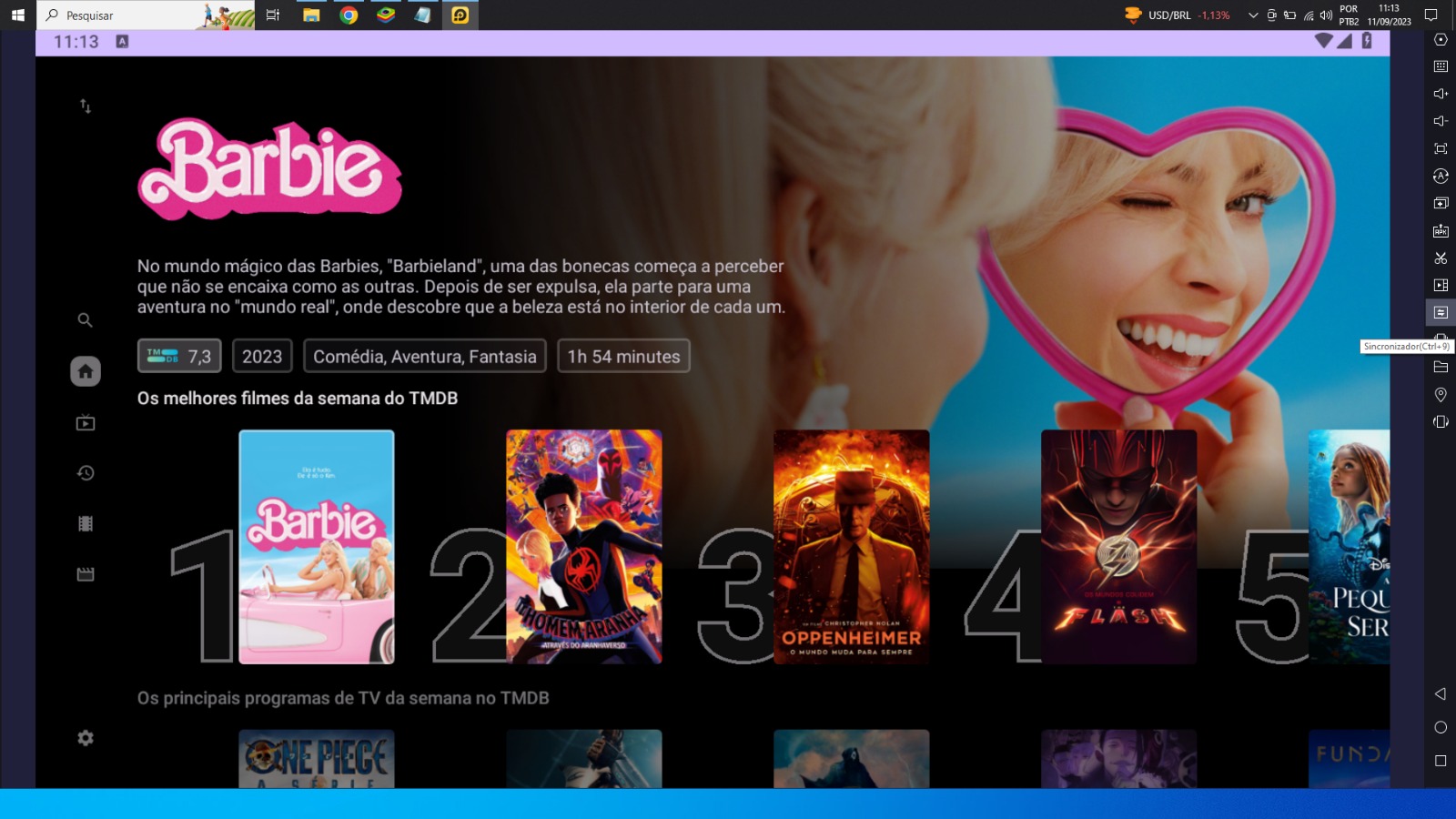Click the install APK icon

[x=1441, y=231]
